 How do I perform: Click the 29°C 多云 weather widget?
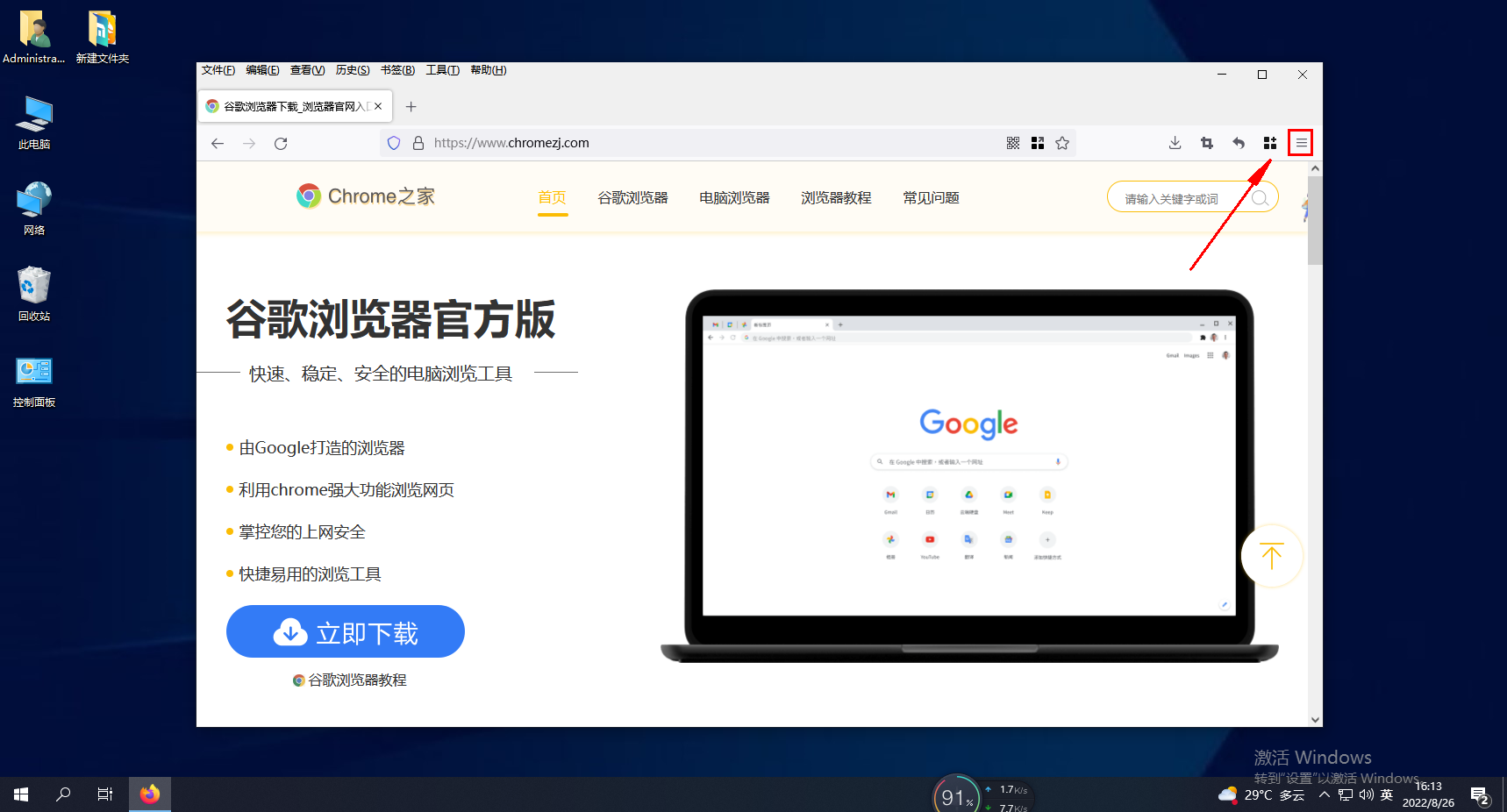coord(1261,795)
